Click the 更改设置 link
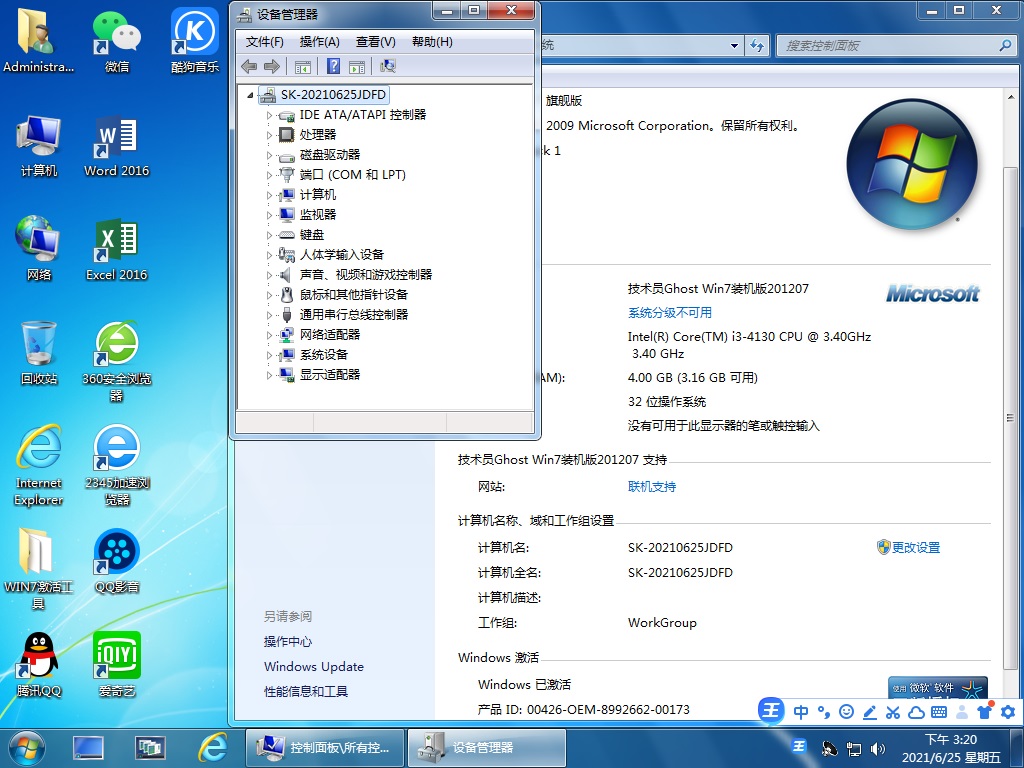 point(915,548)
